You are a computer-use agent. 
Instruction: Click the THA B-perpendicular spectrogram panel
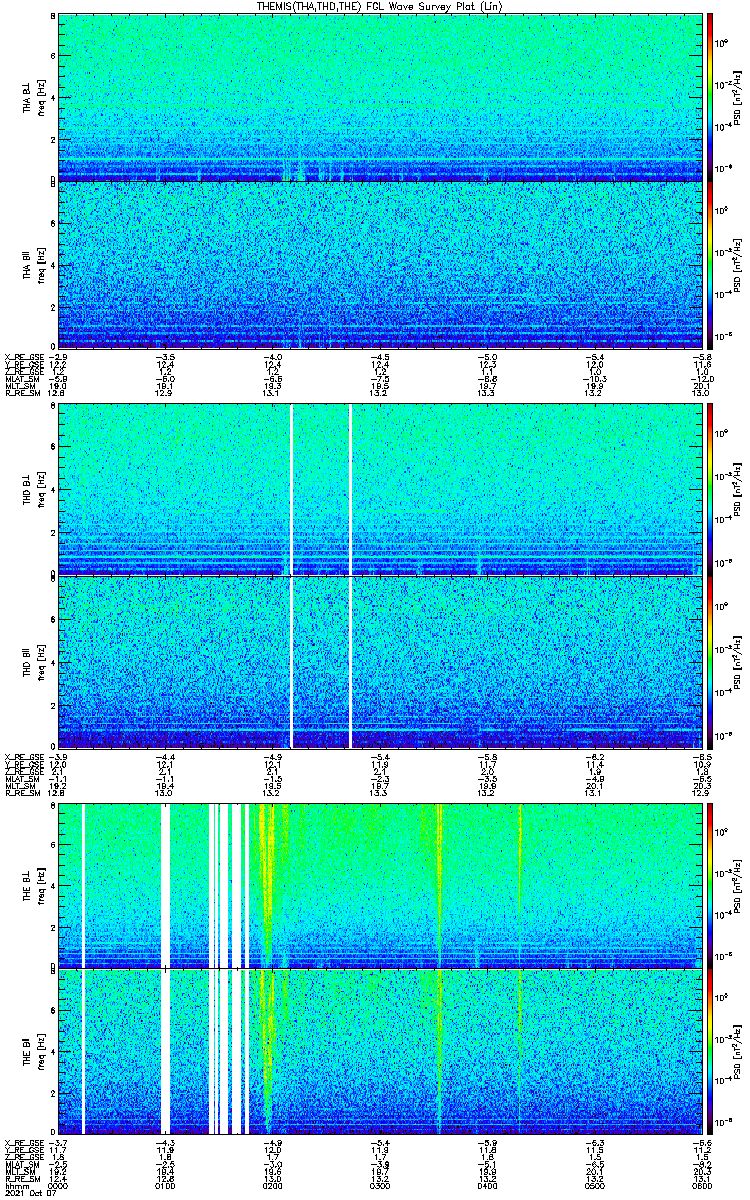(x=378, y=96)
